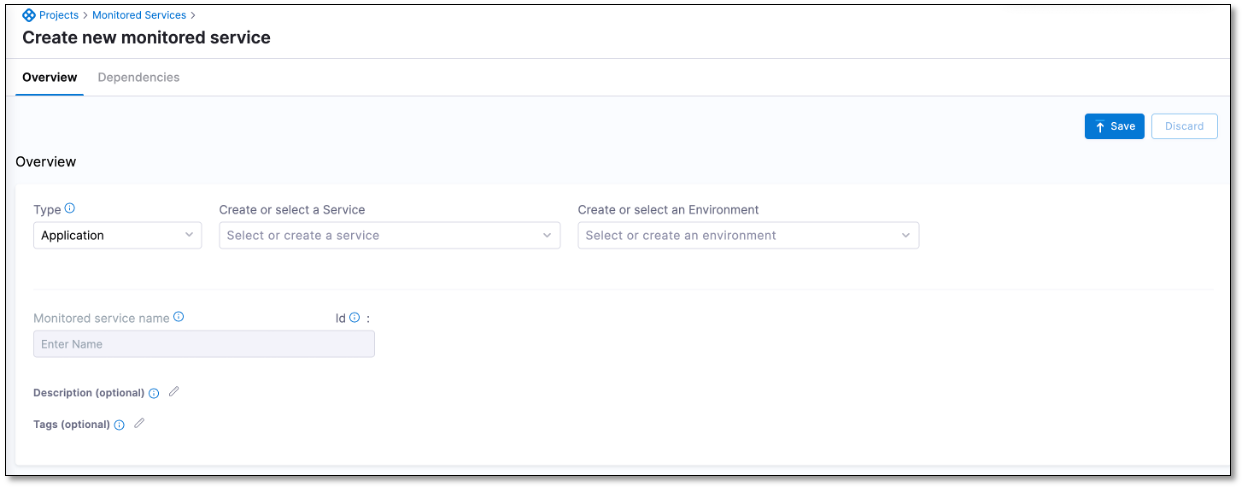Click the info icon beside Type
The image size is (1244, 490).
[70, 209]
